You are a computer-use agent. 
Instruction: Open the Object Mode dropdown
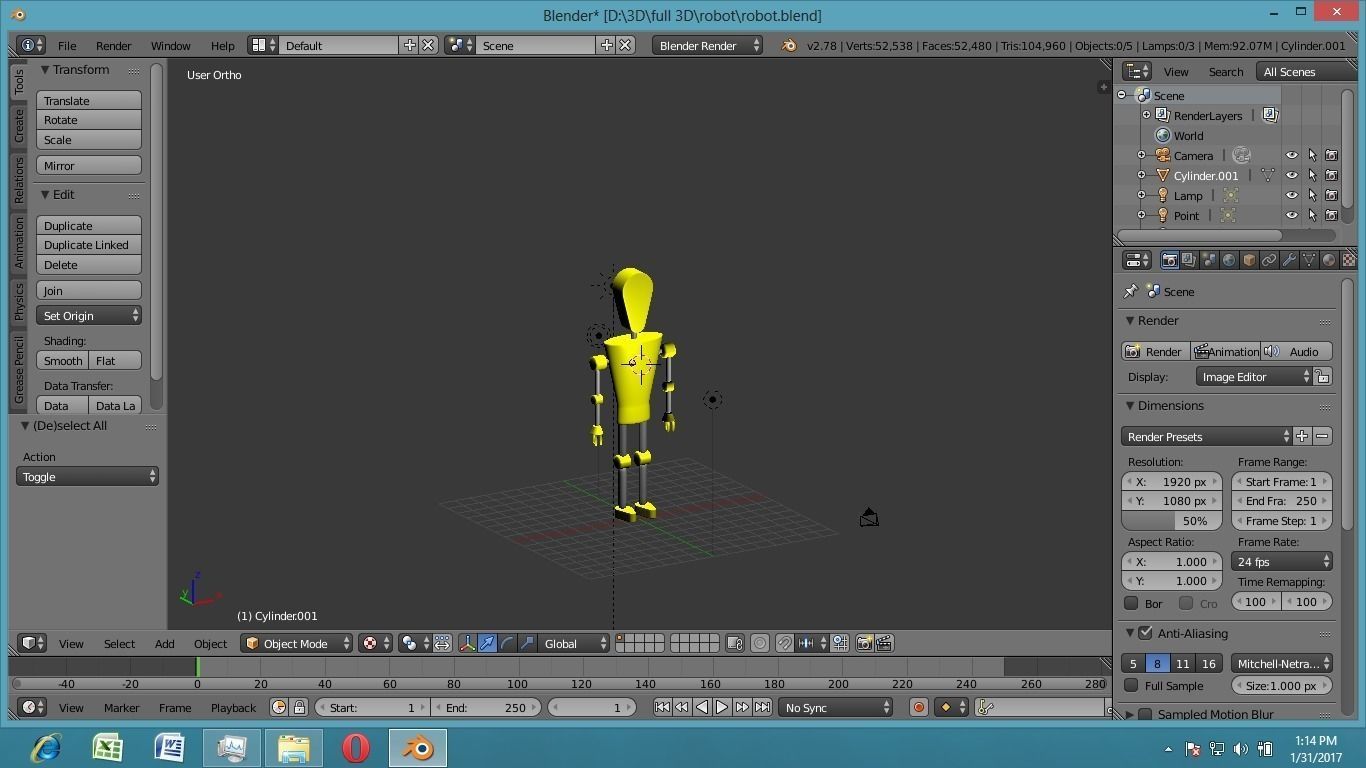(297, 644)
